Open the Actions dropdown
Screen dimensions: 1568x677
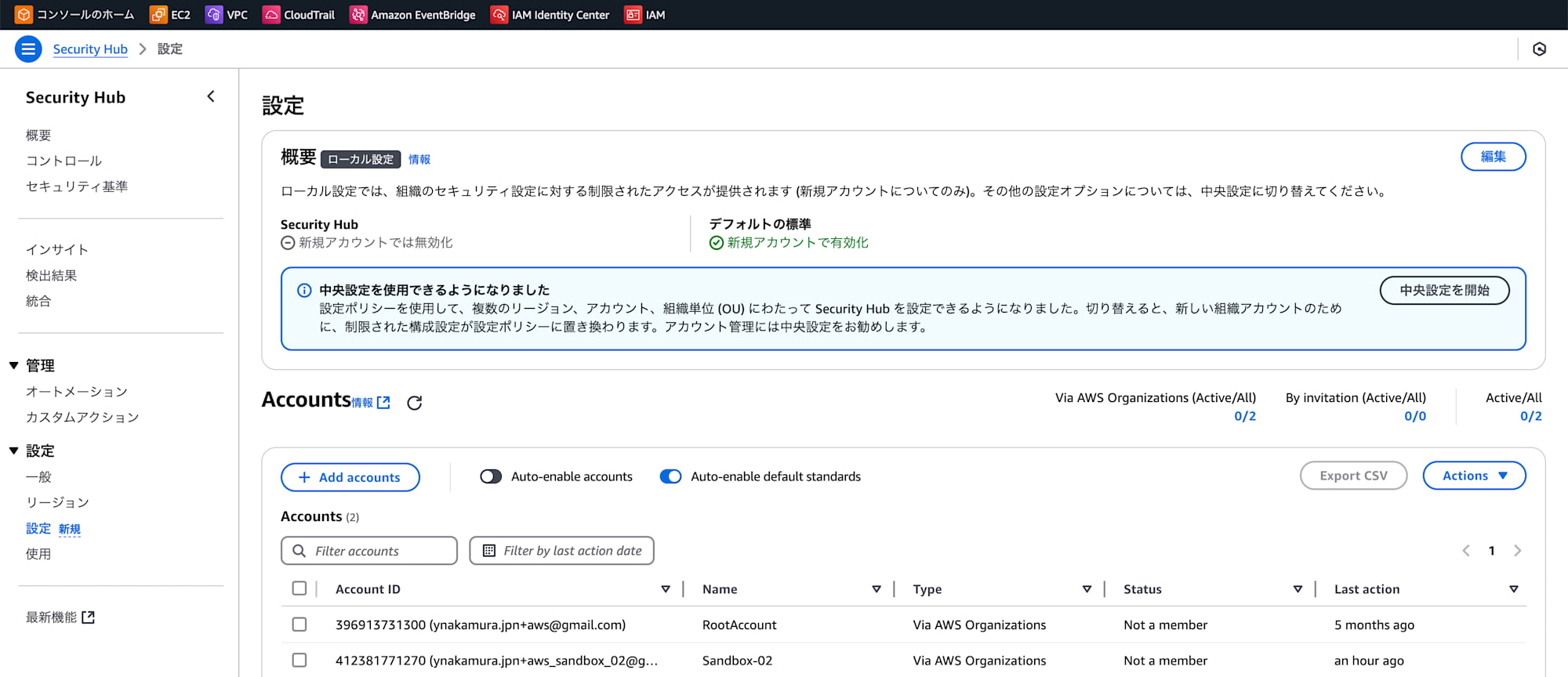tap(1474, 476)
